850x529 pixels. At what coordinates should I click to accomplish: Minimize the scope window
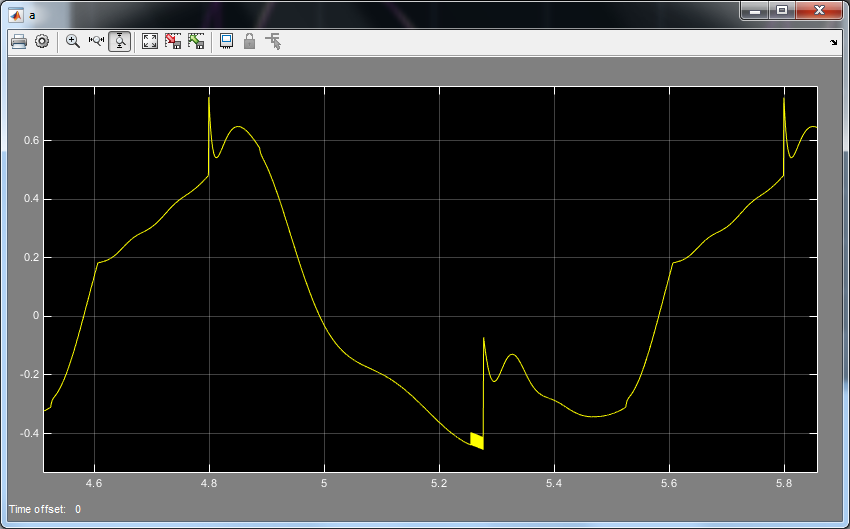(x=755, y=10)
